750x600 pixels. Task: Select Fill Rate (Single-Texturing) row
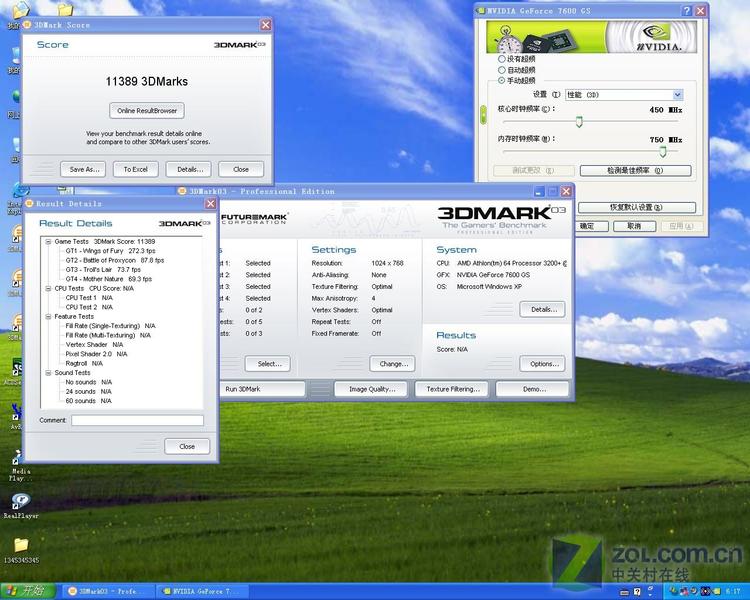pyautogui.click(x=110, y=326)
